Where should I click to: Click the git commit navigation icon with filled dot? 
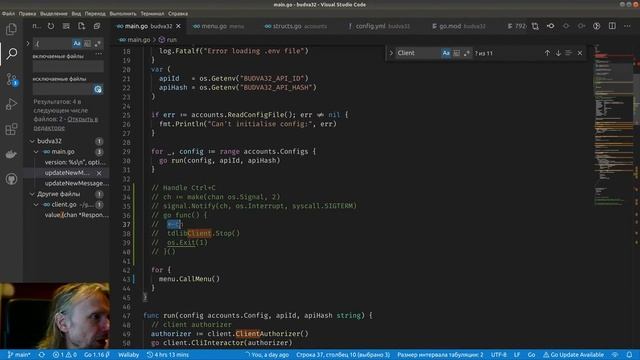(x=551, y=26)
